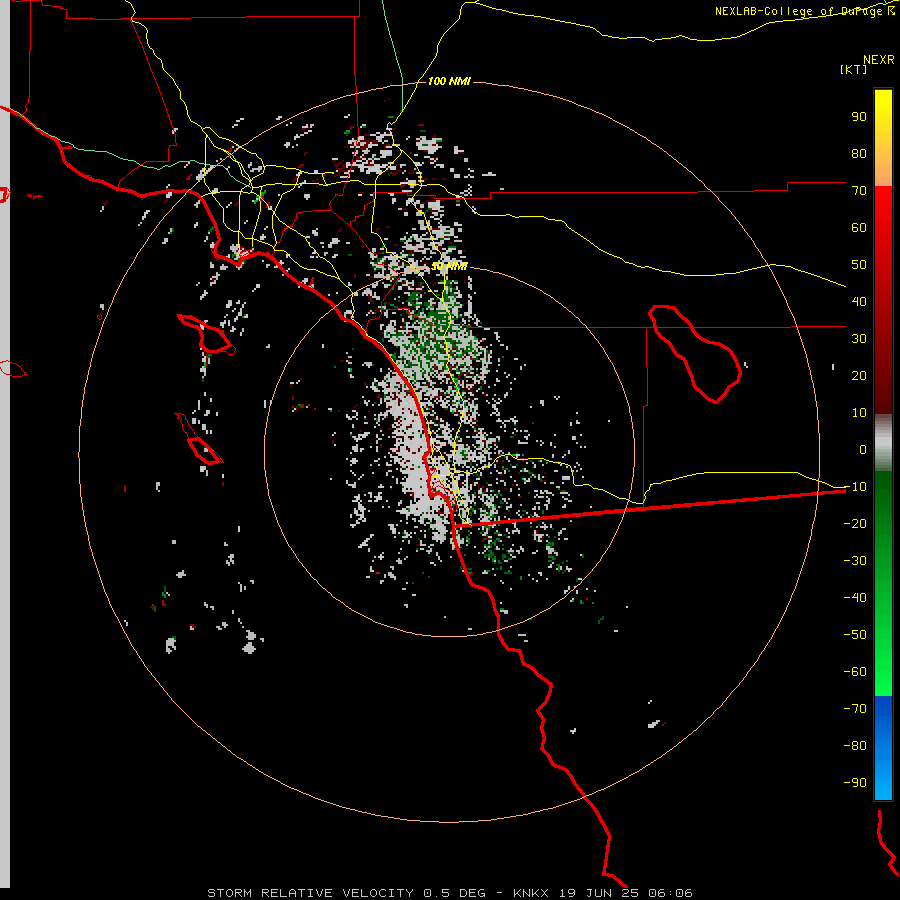Viewport: 900px width, 900px height.
Task: Select the -20 tick label on the velocity scale
Action: point(855,523)
